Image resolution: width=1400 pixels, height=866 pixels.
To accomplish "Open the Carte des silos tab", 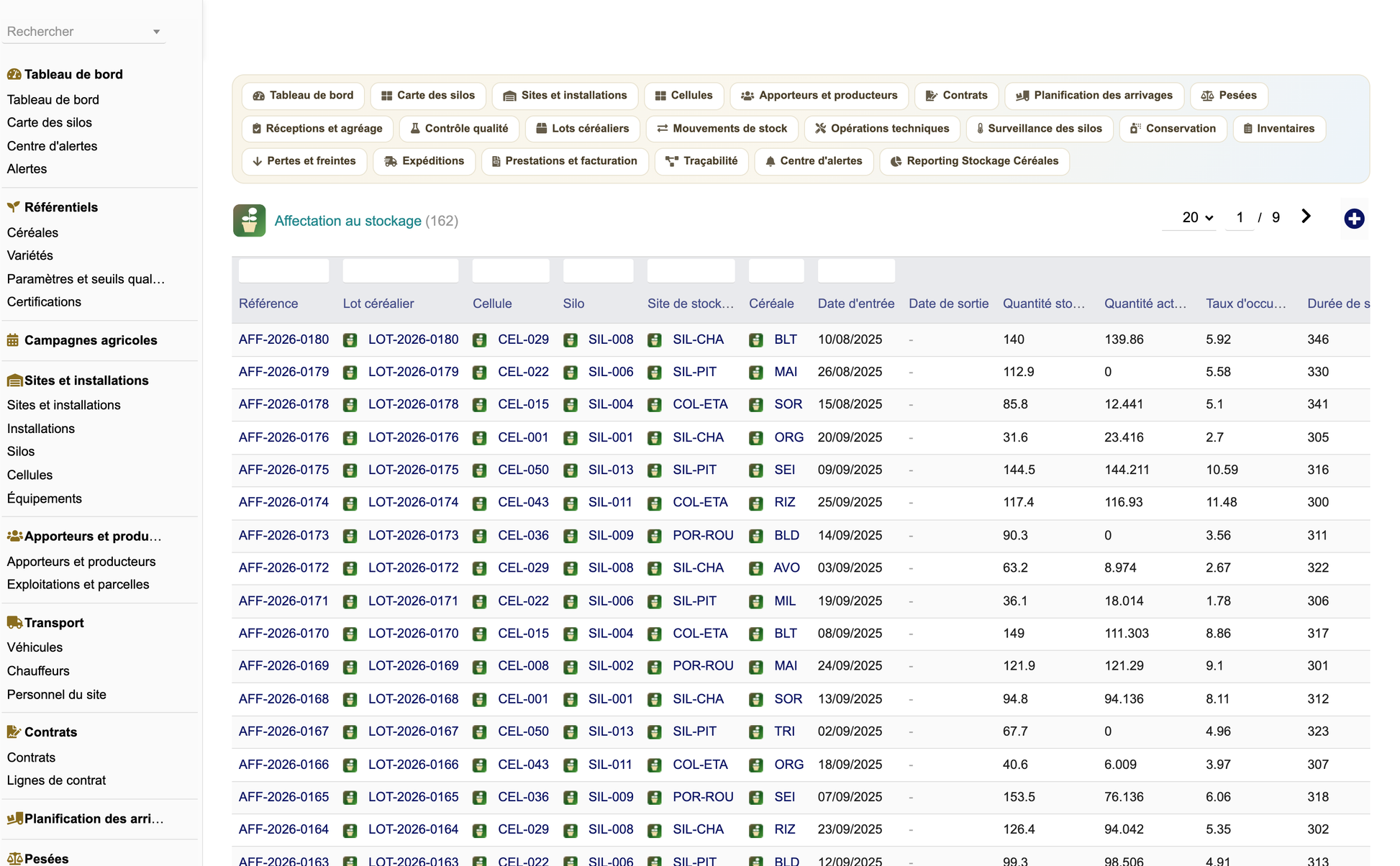I will coord(428,96).
